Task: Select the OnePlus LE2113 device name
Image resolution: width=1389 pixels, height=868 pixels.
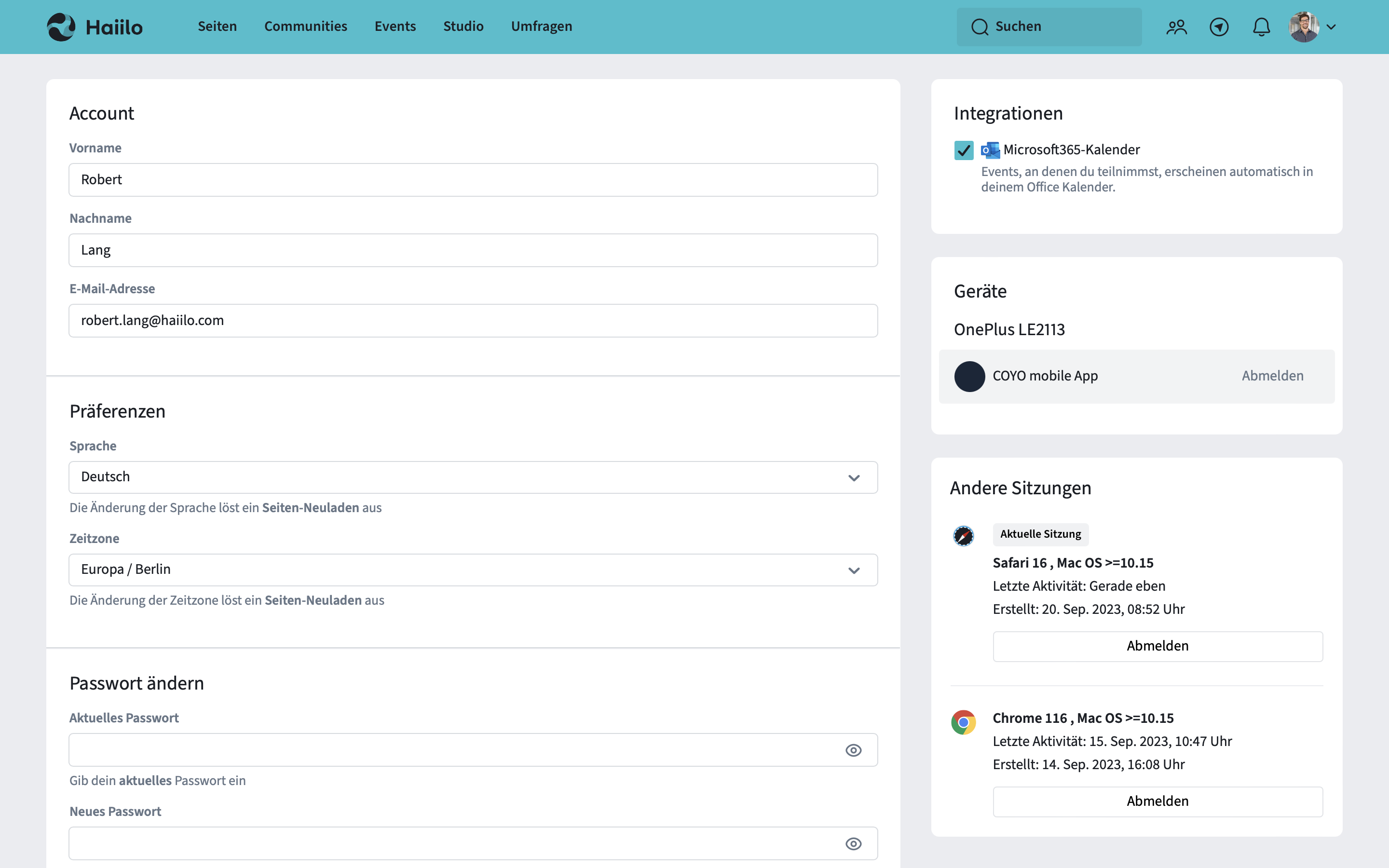Action: click(x=1009, y=329)
